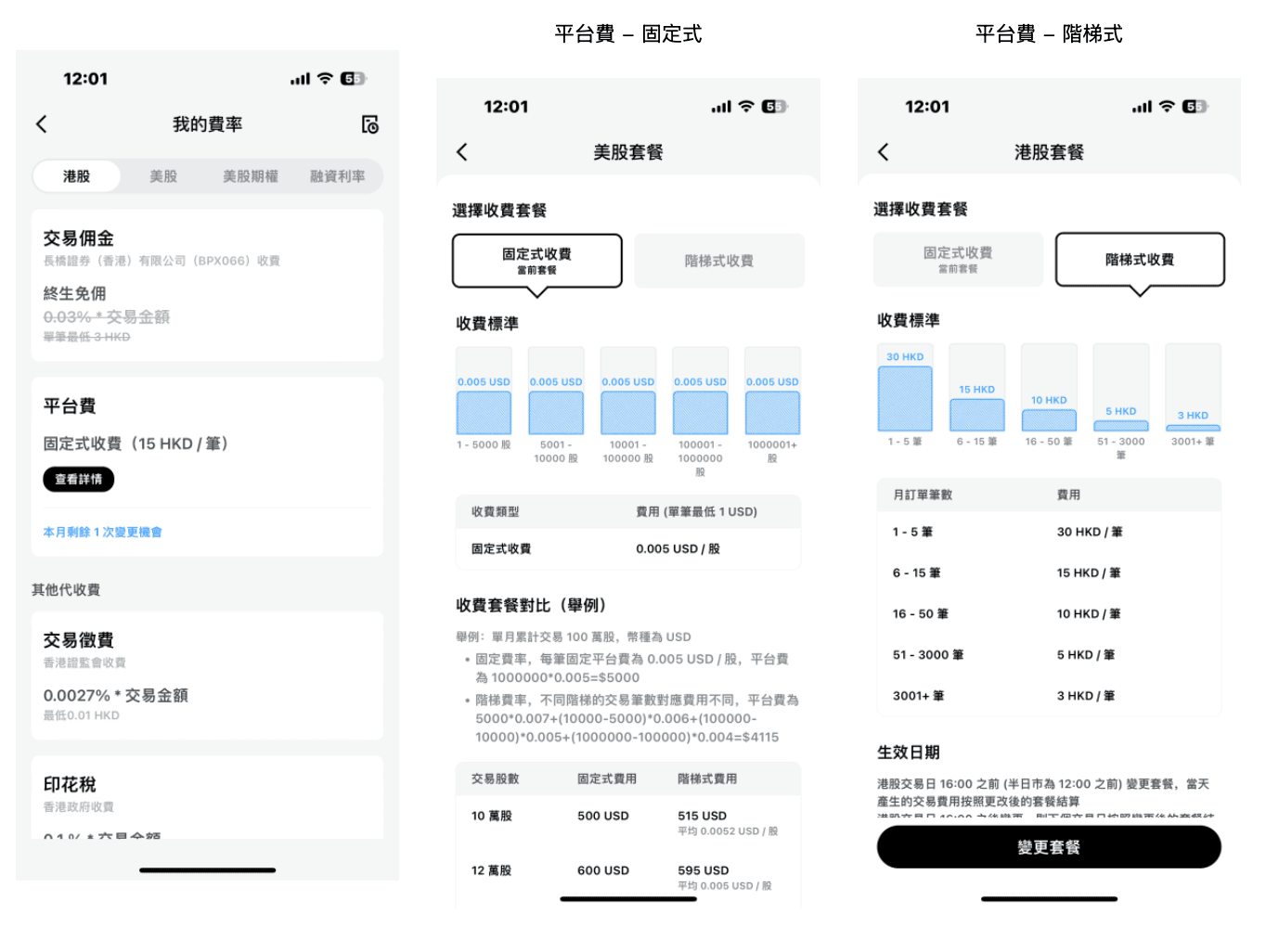Go back from 美股套餐 screen
The width and height of the screenshot is (1266, 952).
click(x=462, y=152)
